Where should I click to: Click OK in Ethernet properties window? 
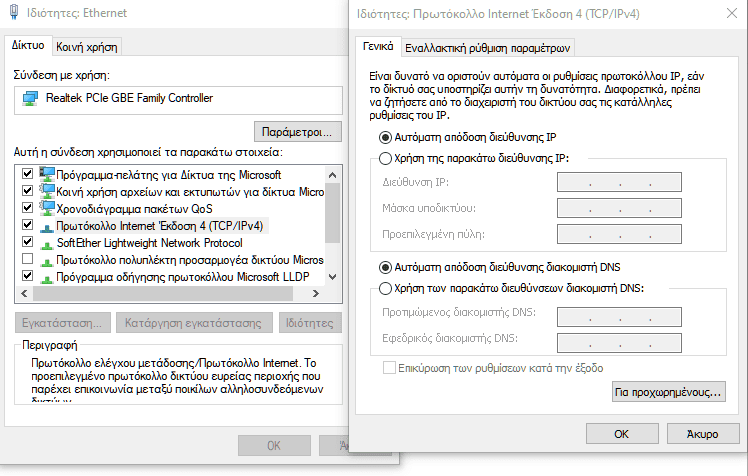pyautogui.click(x=274, y=445)
